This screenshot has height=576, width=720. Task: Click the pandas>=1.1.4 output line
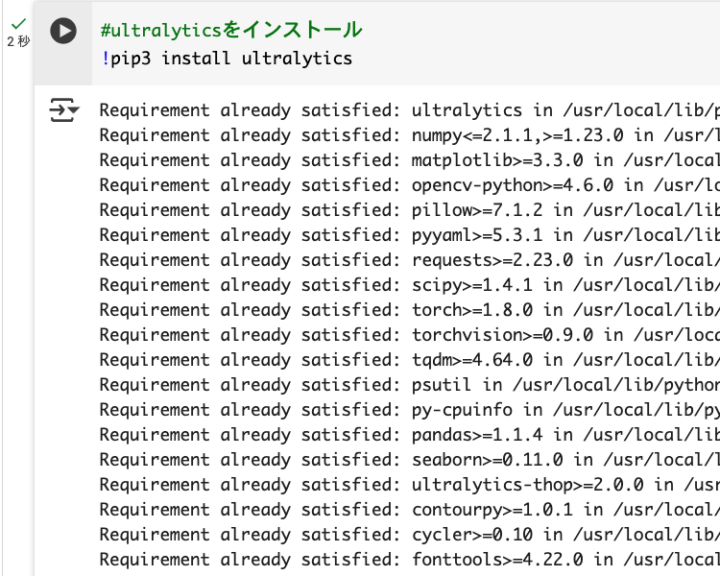click(410, 435)
